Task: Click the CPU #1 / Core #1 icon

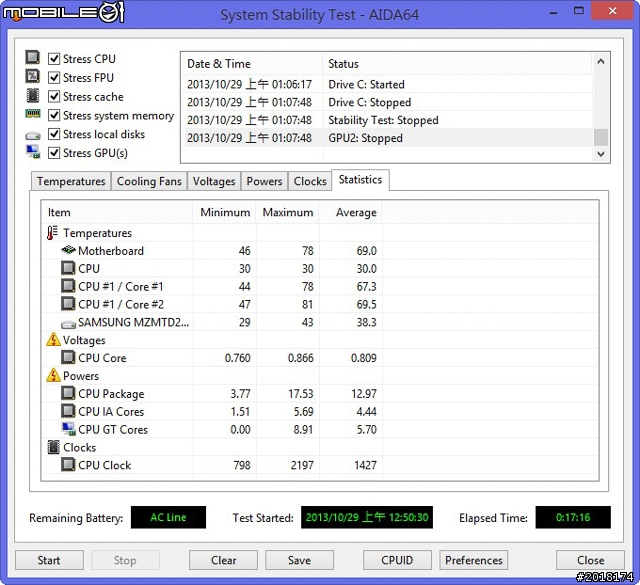Action: point(68,286)
